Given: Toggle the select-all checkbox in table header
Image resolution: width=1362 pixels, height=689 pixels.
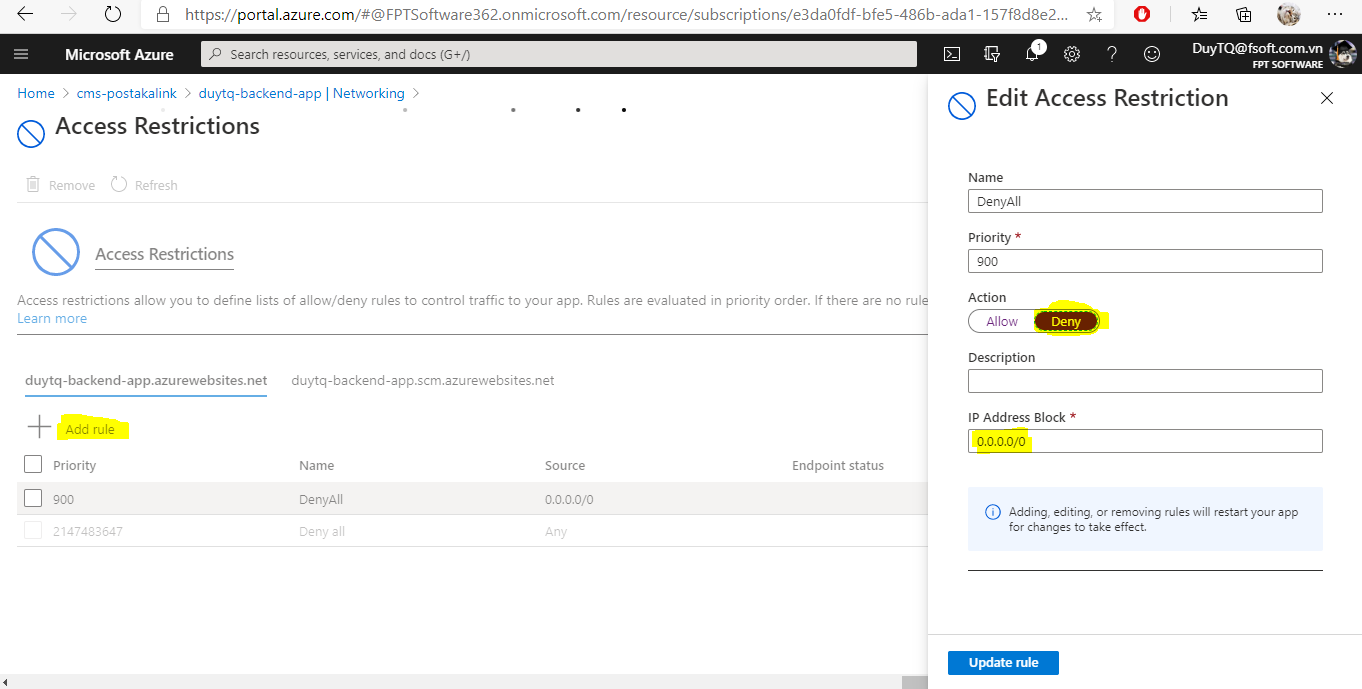Looking at the screenshot, I should coord(33,464).
